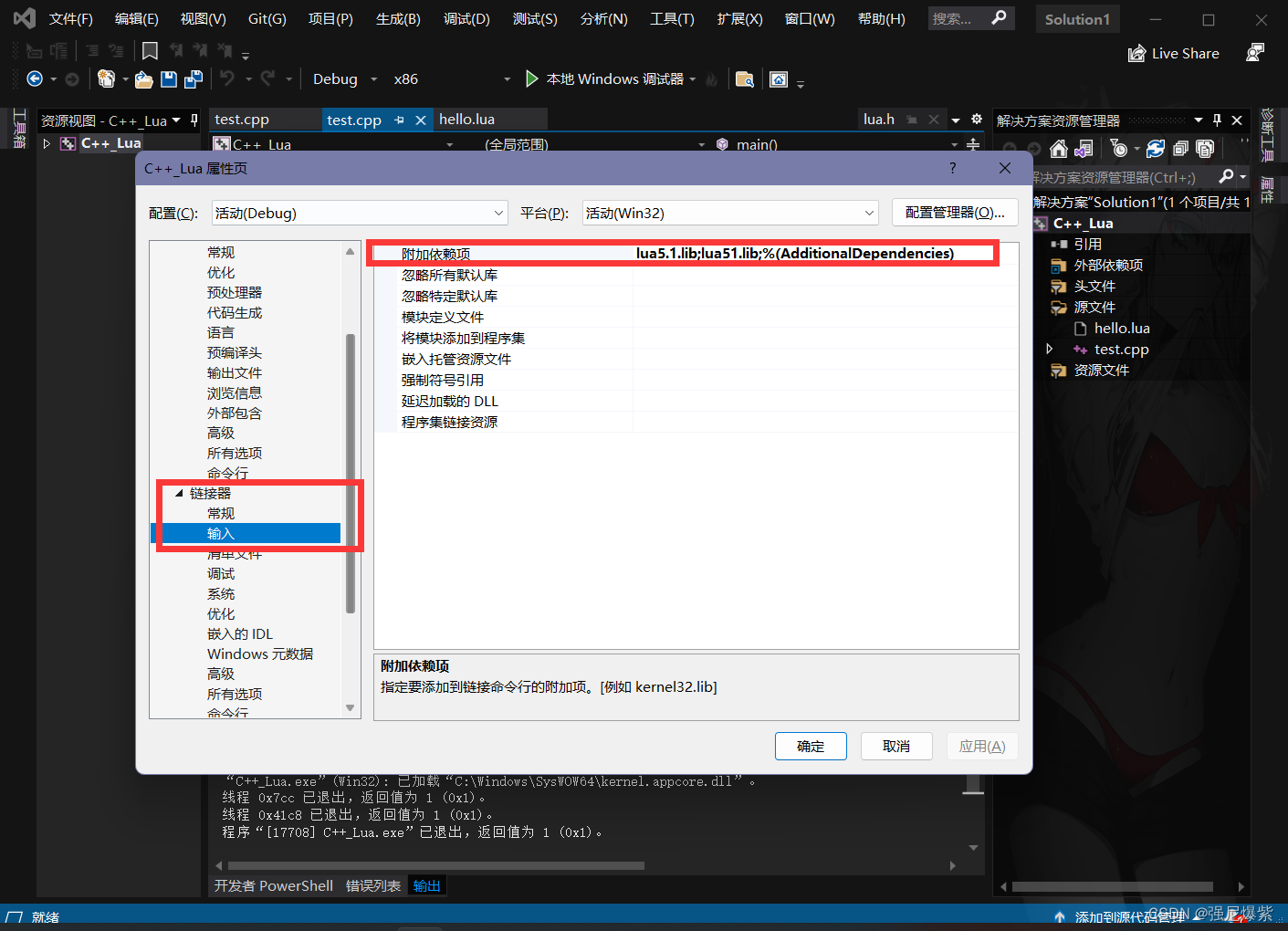
Task: Click the split editor icon beside main()
Action: pyautogui.click(x=973, y=144)
